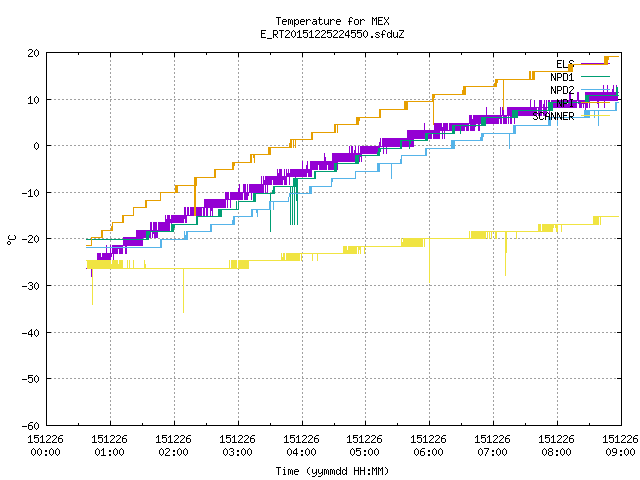Screen dimensions: 640x480
Task: Click the deepest yellow SCANNER spike near 02:00
Action: pos(183,291)
